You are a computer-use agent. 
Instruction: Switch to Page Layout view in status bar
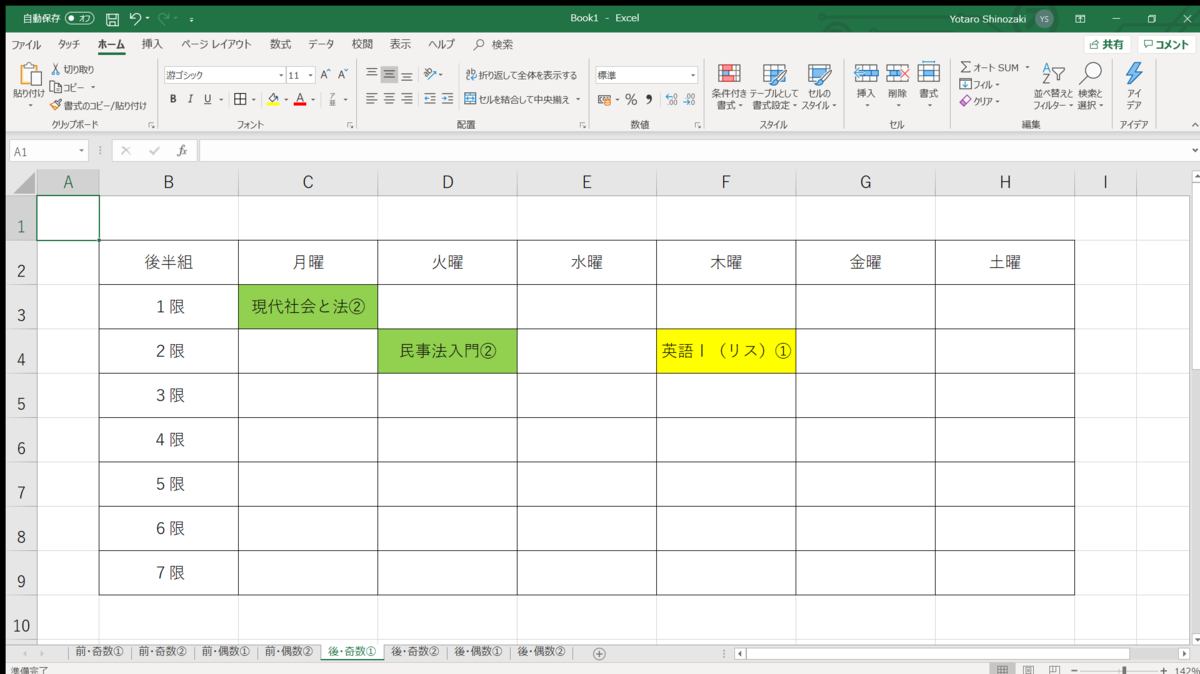(x=1028, y=668)
